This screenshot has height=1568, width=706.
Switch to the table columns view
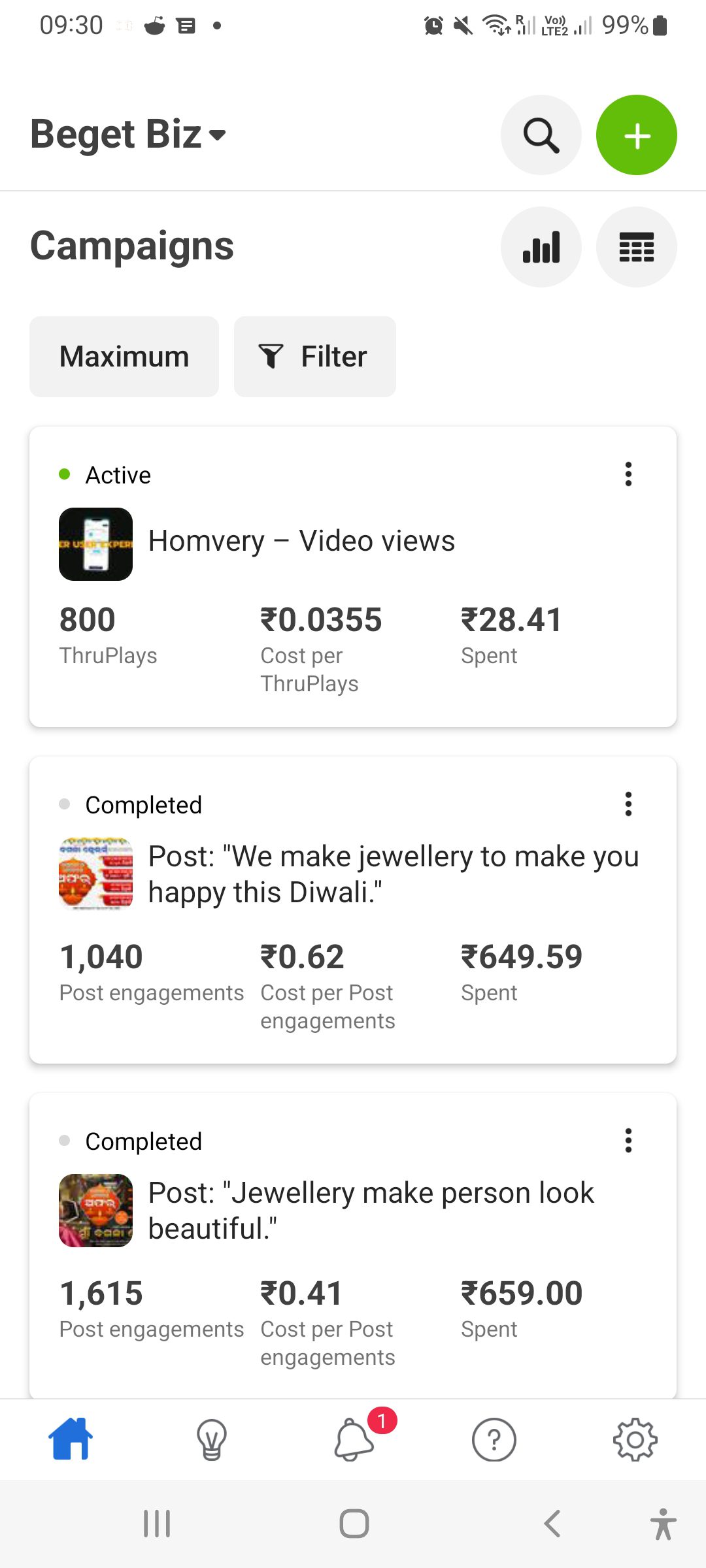coord(636,247)
